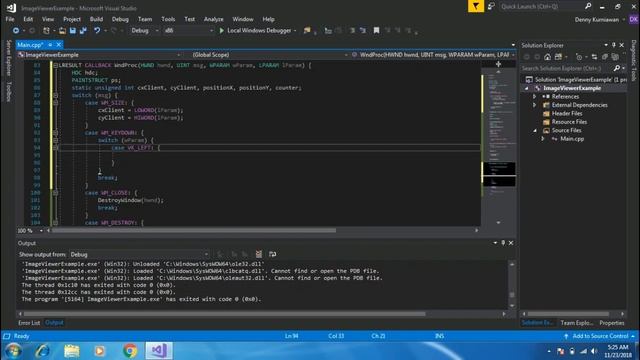Click the Home icon in Solution Explorer

[547, 57]
